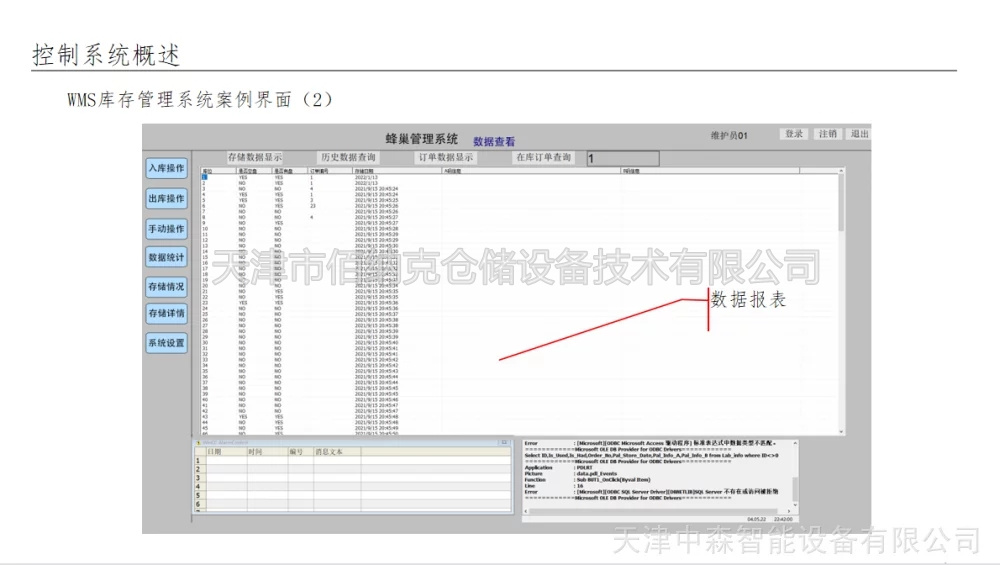Image resolution: width=1000 pixels, height=565 pixels.
Task: Open 存储详情 from the sidebar
Action: [166, 314]
